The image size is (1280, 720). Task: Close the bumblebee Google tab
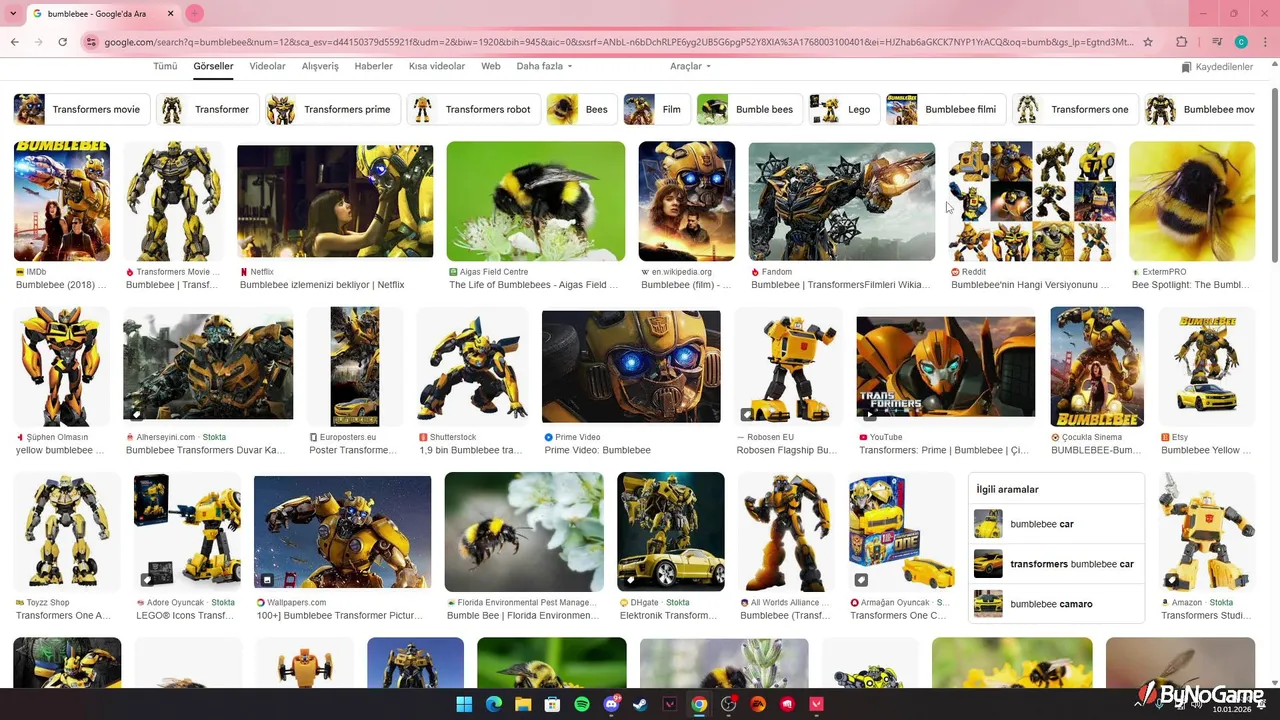171,14
